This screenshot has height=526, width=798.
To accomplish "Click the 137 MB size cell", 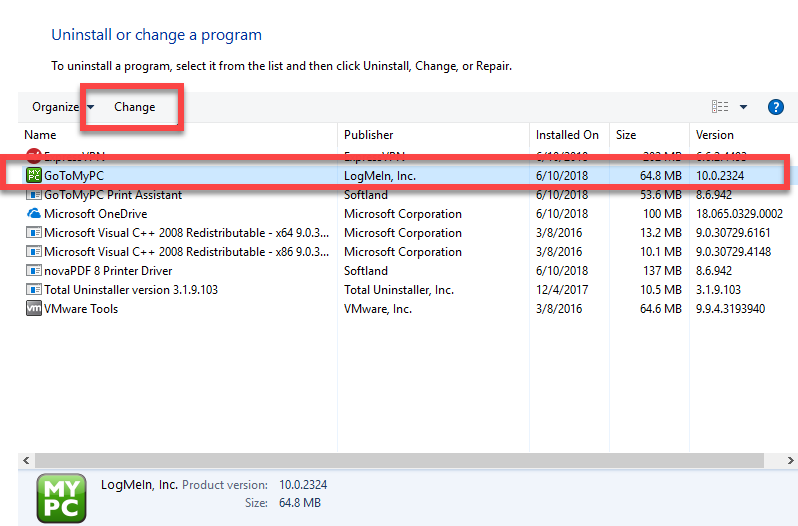I will 660,271.
